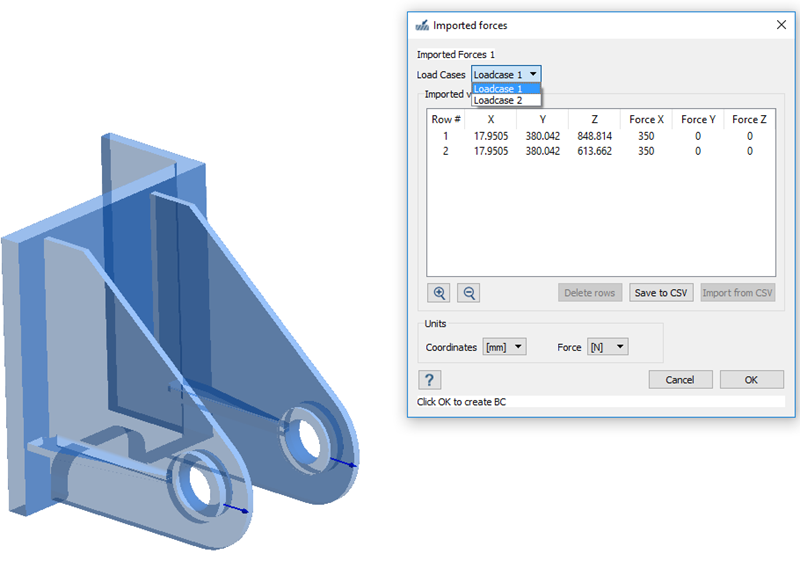
Task: Click the zoom in magnifier icon
Action: point(438,293)
